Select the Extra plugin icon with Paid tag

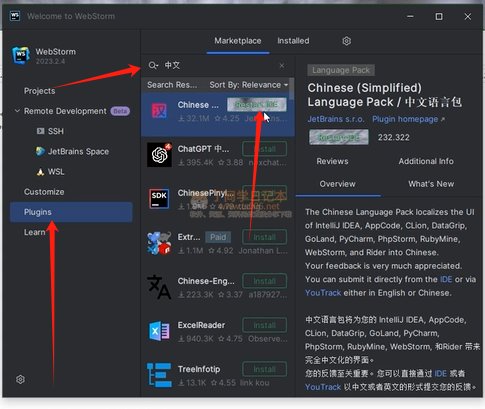[x=159, y=243]
